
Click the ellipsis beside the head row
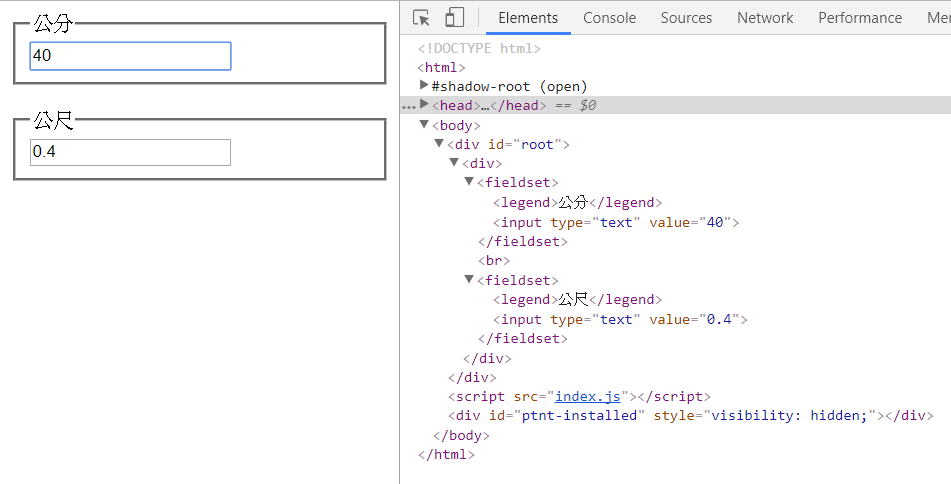(x=407, y=105)
